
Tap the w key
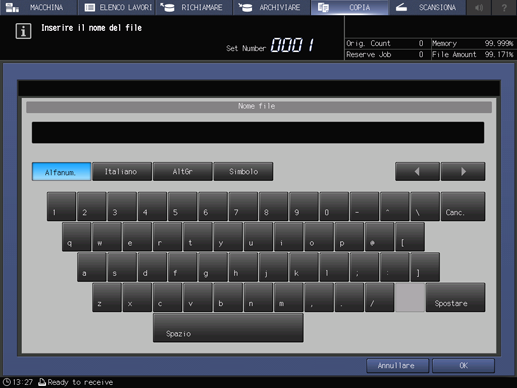(107, 237)
